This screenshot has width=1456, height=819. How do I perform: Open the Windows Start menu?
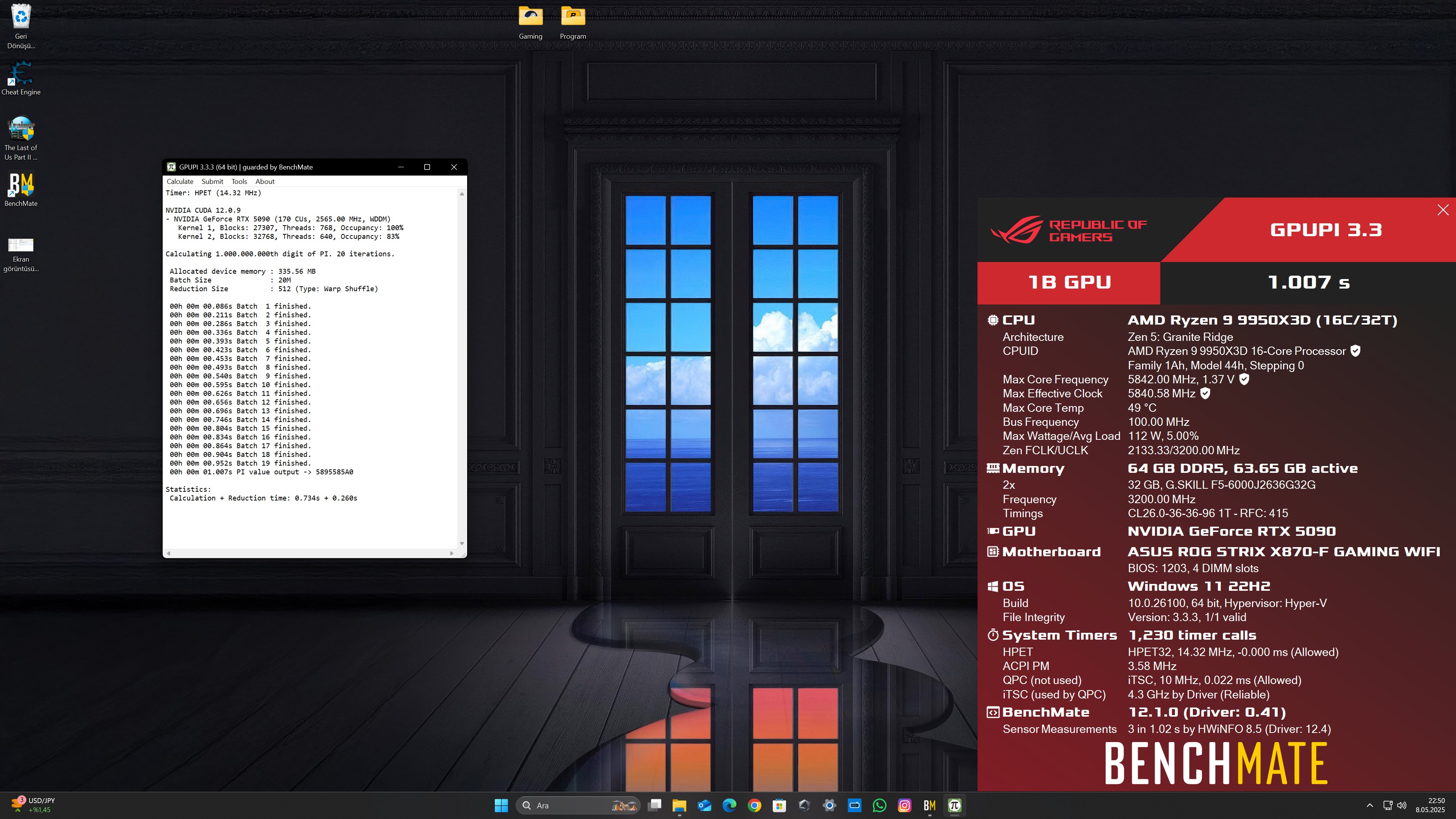(x=501, y=805)
